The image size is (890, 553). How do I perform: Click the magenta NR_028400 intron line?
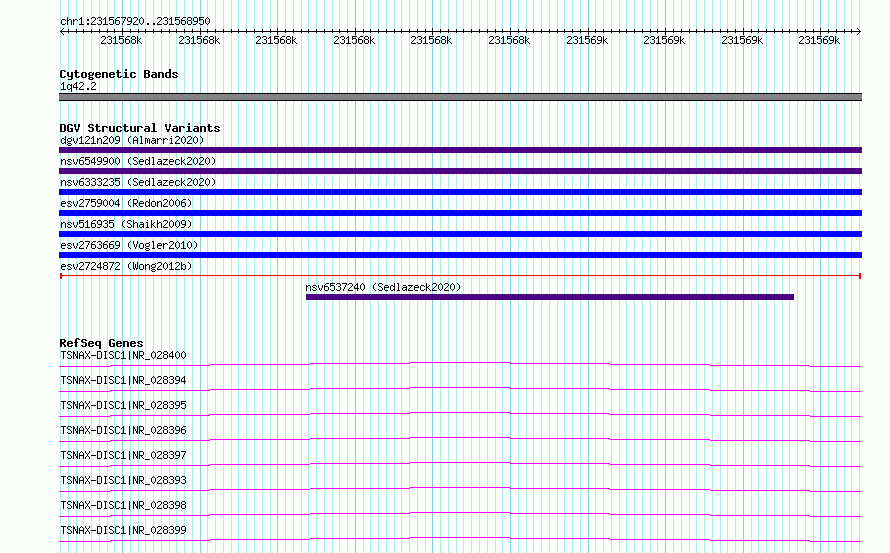[460, 363]
